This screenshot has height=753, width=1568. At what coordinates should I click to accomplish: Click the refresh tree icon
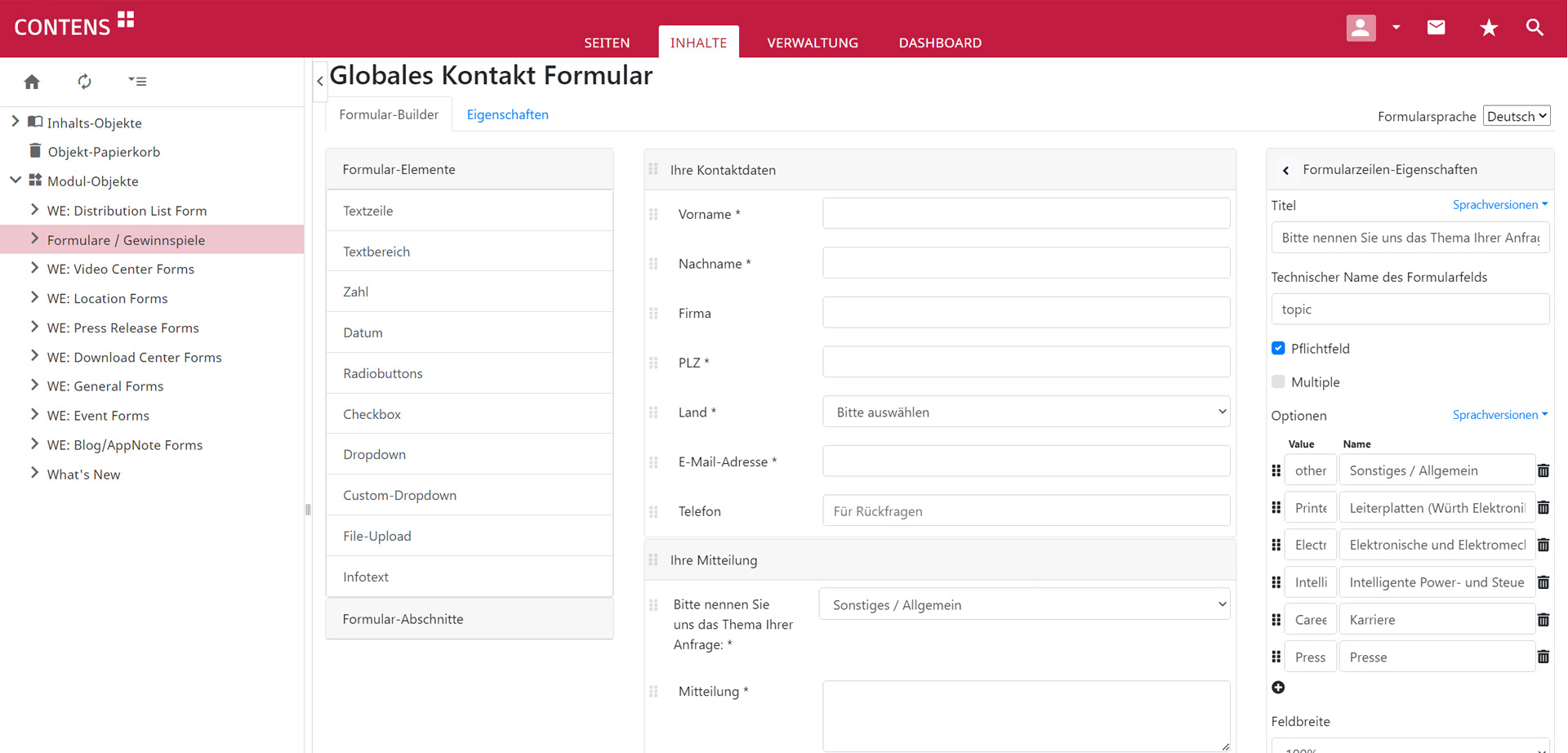(x=84, y=82)
